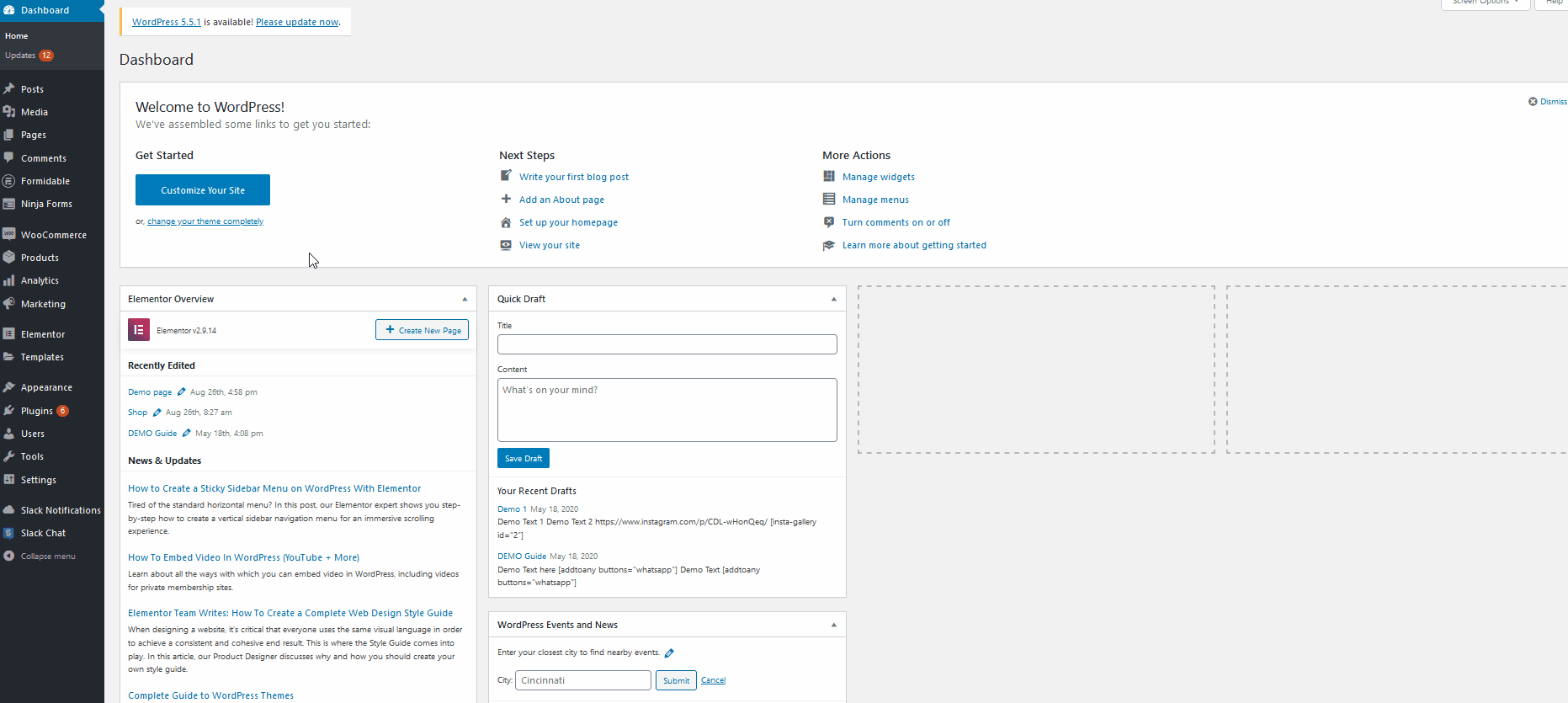This screenshot has height=703, width=1568.
Task: Click the WooCommerce icon in sidebar
Action: [9, 234]
